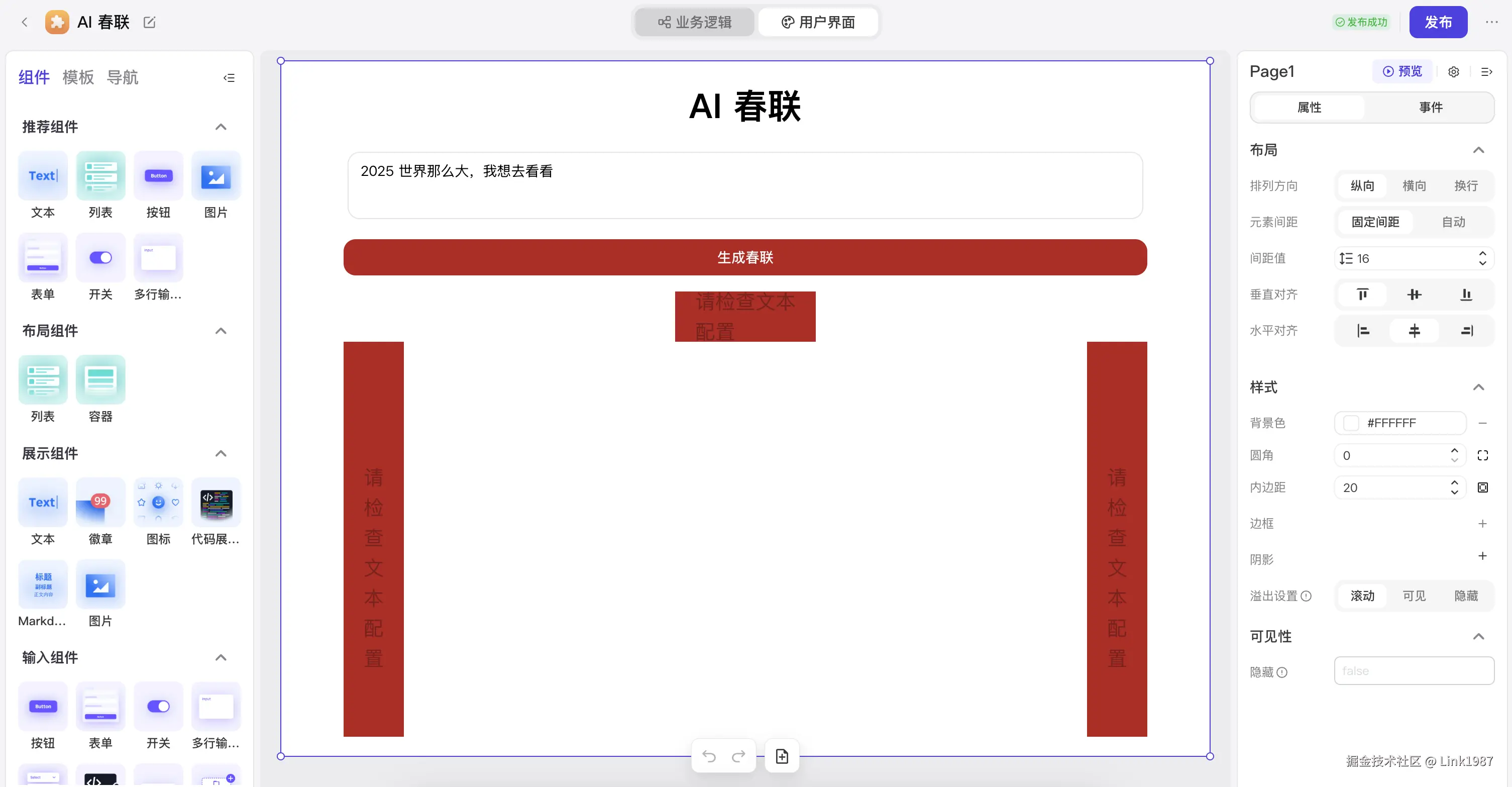1512x787 pixels.
Task: Set element spacing to 自动
Action: point(1453,222)
